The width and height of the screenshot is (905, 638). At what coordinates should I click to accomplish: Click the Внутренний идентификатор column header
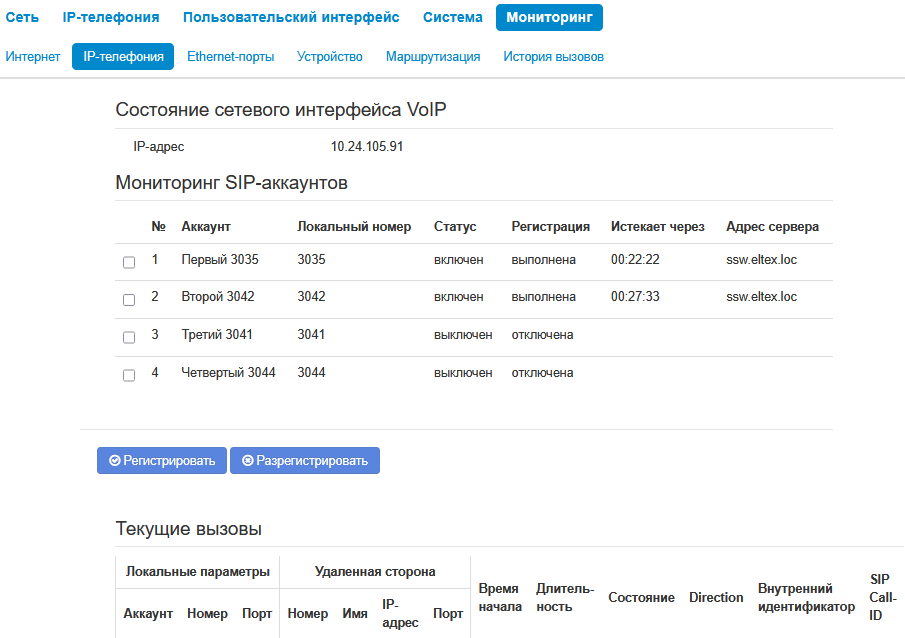pos(806,598)
